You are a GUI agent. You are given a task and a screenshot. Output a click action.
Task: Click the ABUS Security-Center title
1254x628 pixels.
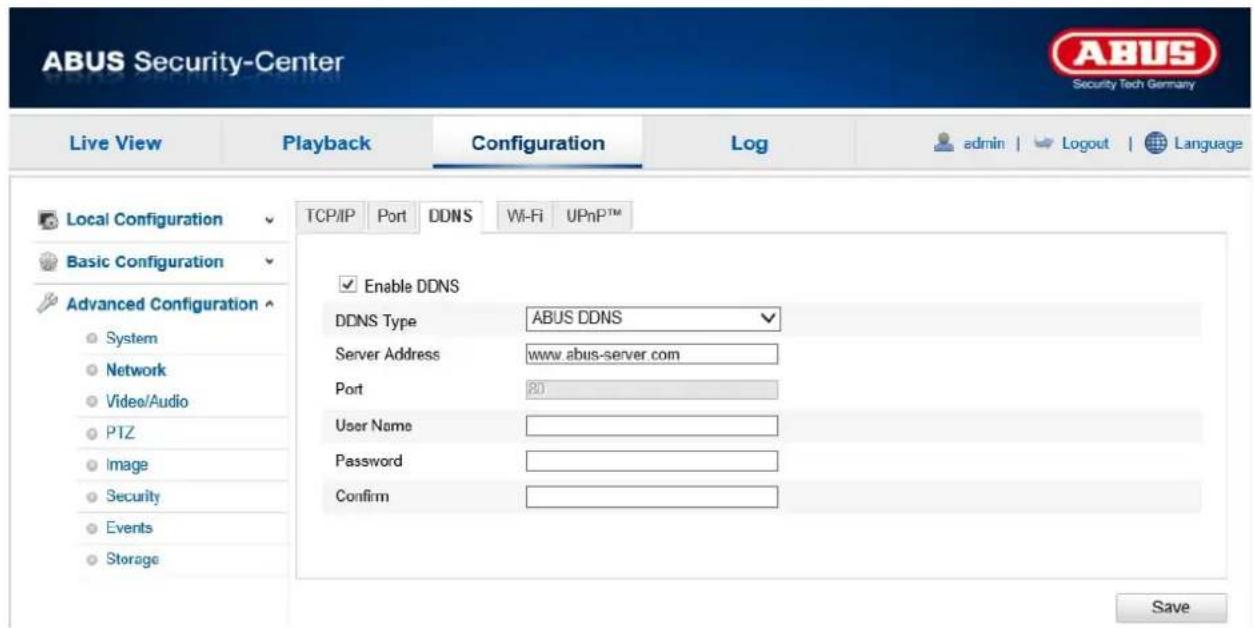(193, 62)
